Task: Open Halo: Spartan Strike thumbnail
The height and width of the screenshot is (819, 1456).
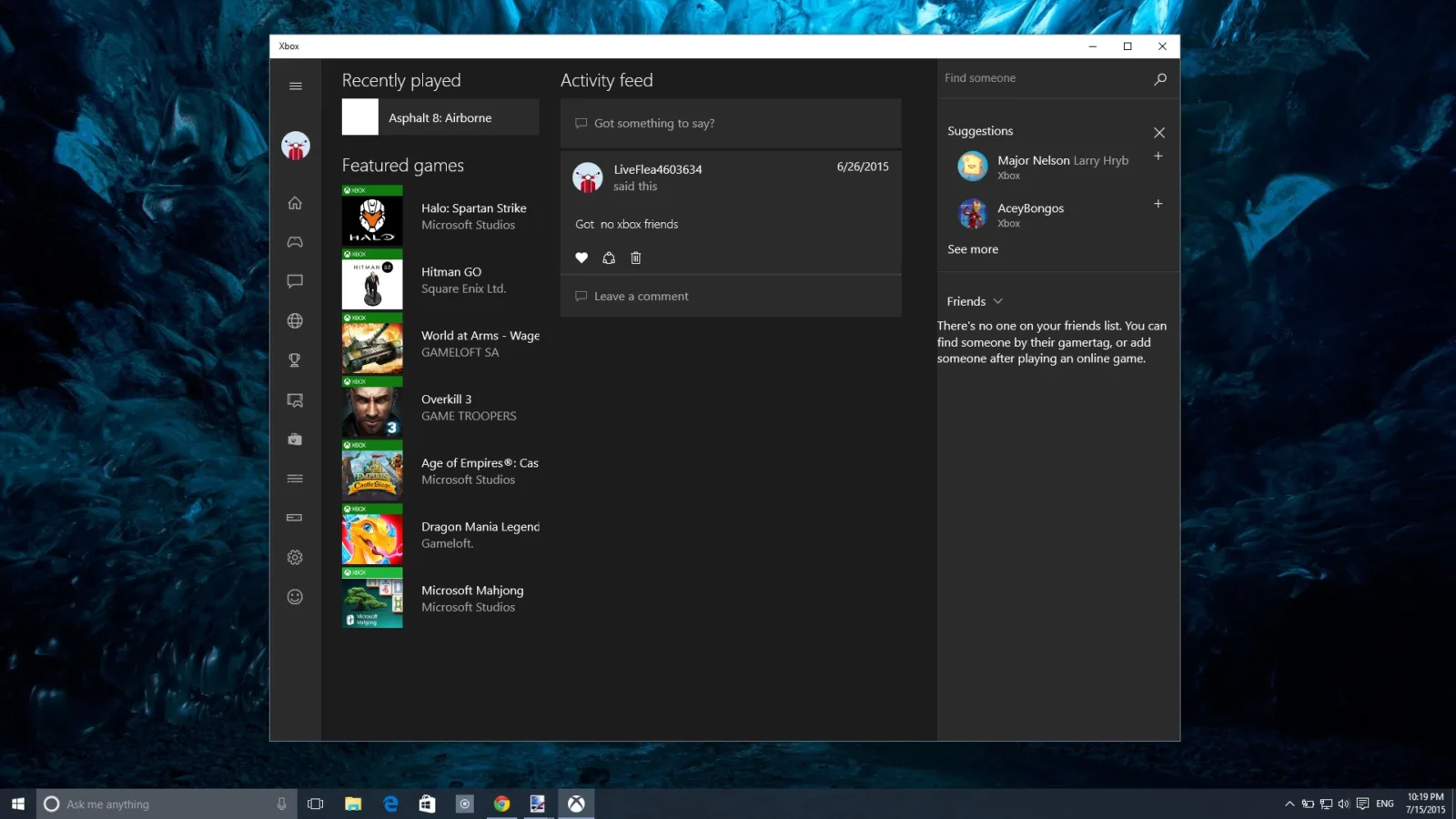Action: point(372,216)
